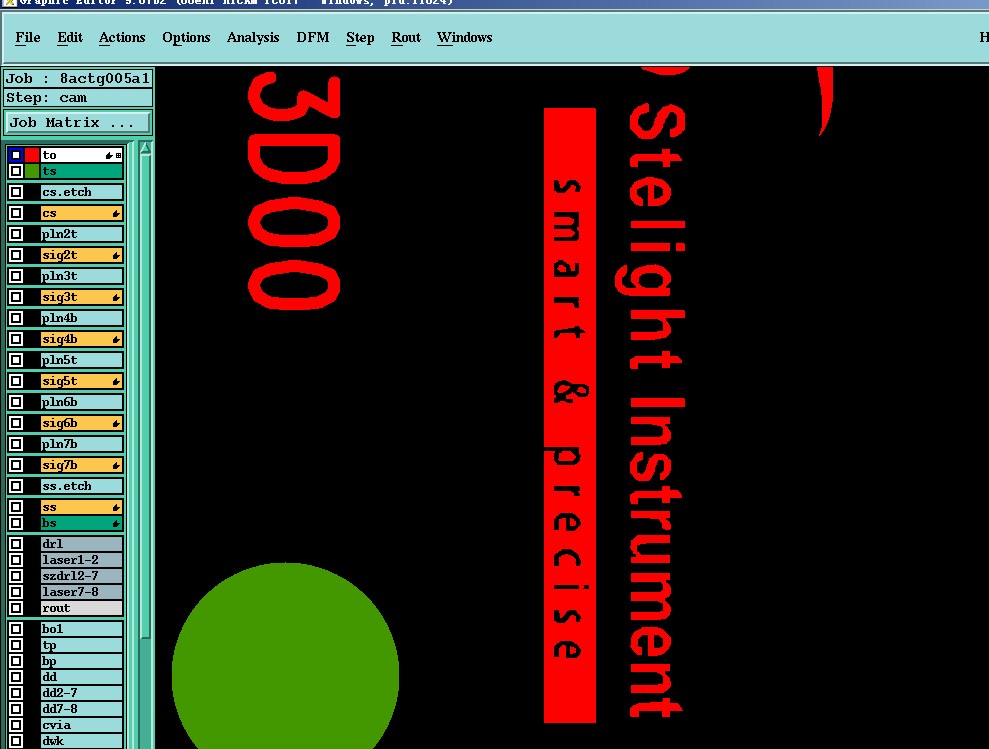The width and height of the screenshot is (989, 749).
Task: Select the 'Step: cam' field
Action: [x=78, y=98]
